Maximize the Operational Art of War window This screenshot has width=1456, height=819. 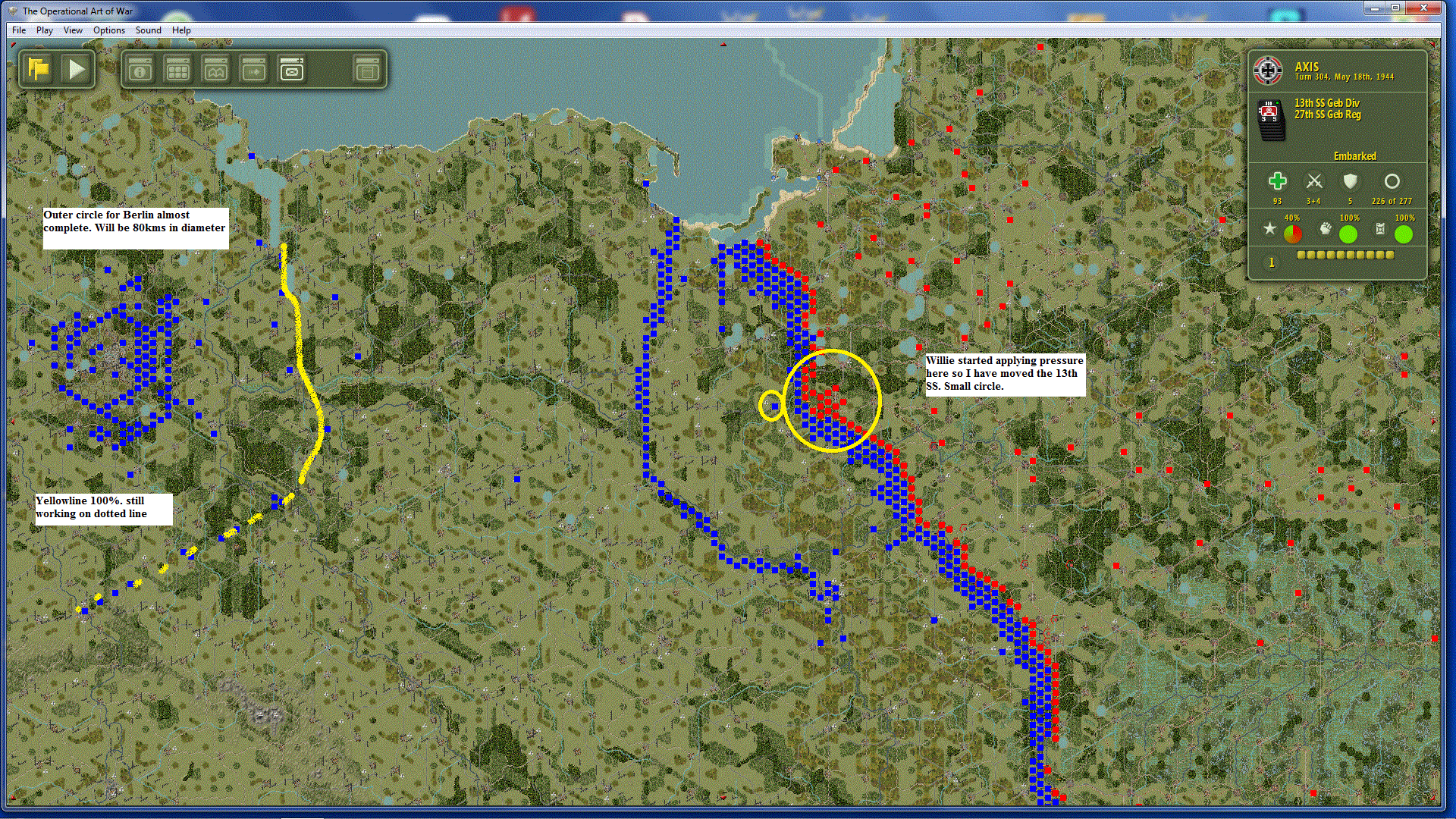pyautogui.click(x=1395, y=8)
